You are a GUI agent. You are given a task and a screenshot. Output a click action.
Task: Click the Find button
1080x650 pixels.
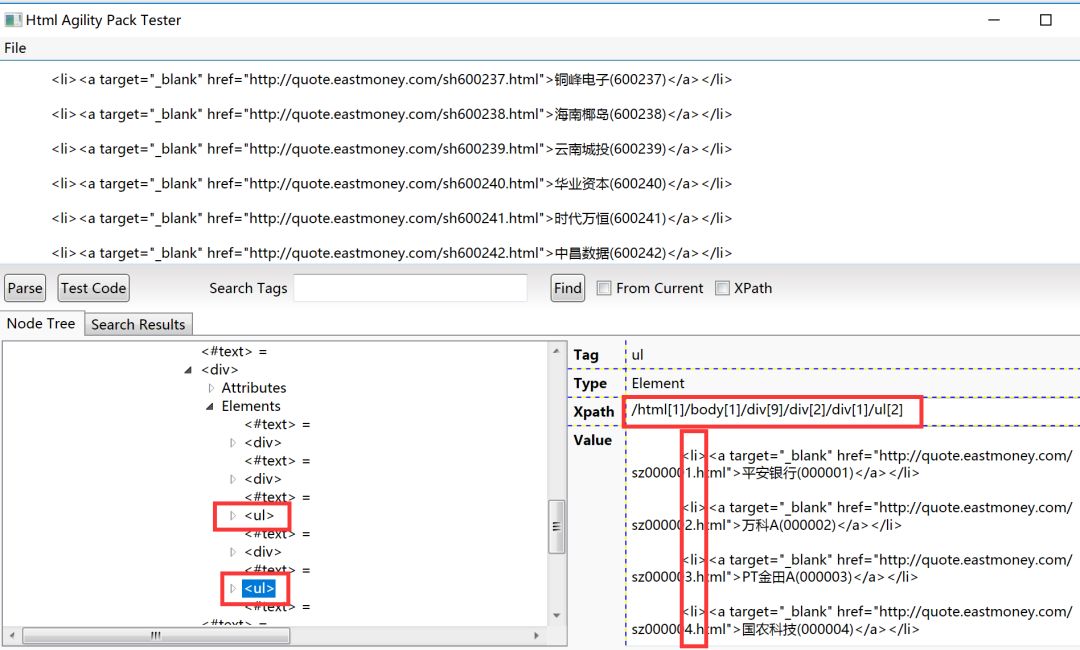coord(568,288)
